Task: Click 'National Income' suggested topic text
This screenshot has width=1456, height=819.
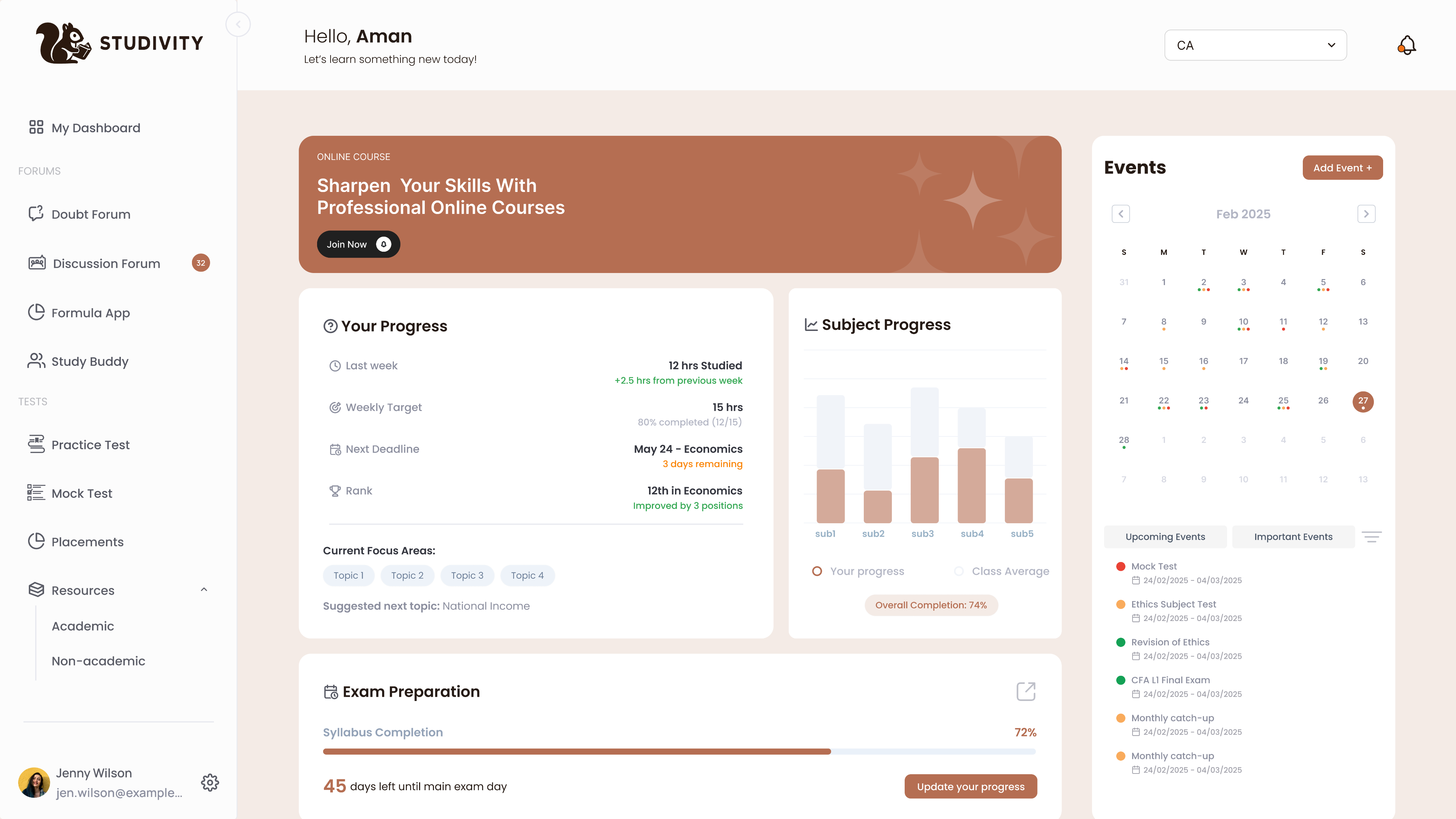Action: [x=486, y=606]
